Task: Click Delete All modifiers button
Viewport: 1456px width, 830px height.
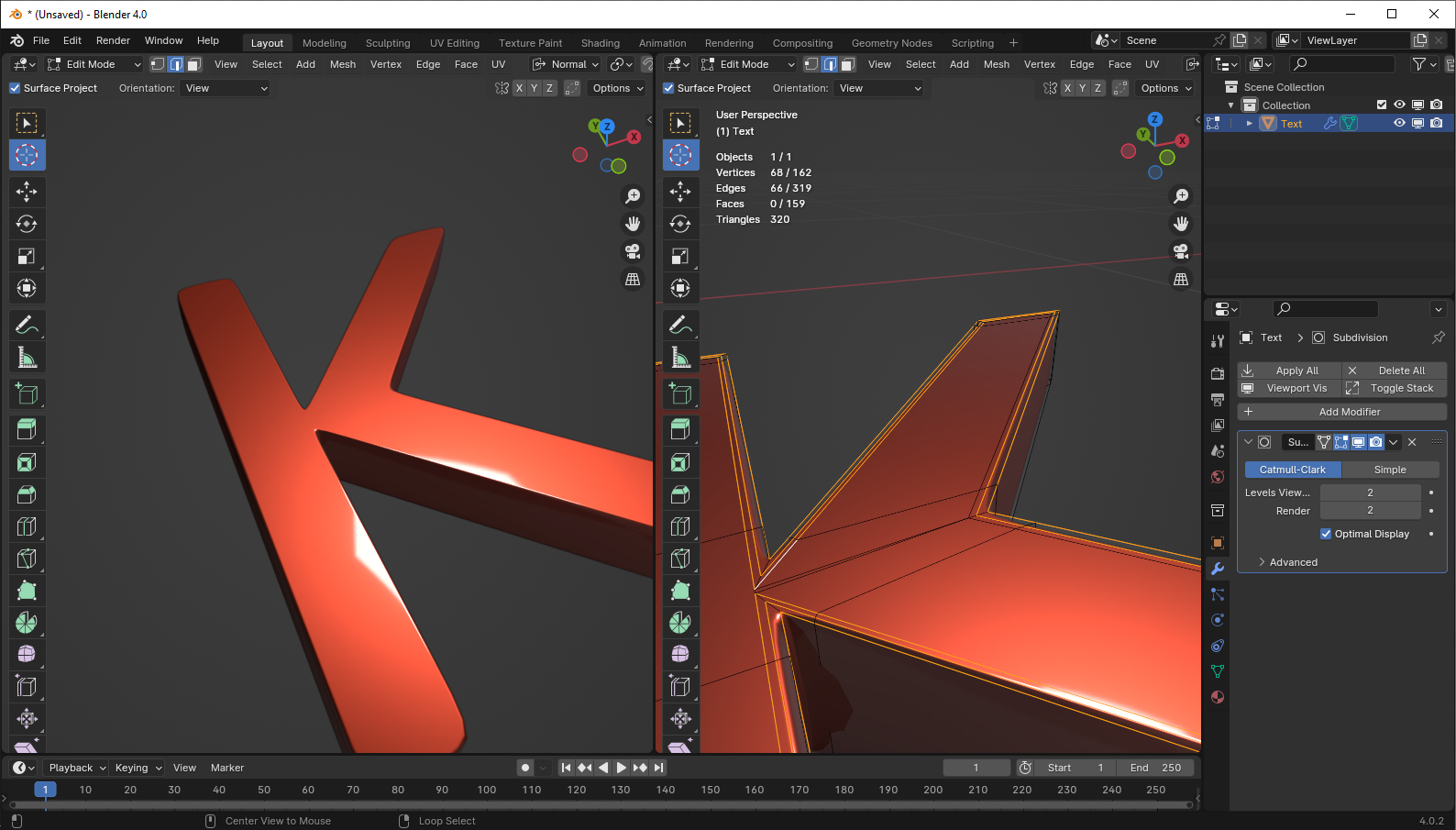Action: click(1395, 371)
